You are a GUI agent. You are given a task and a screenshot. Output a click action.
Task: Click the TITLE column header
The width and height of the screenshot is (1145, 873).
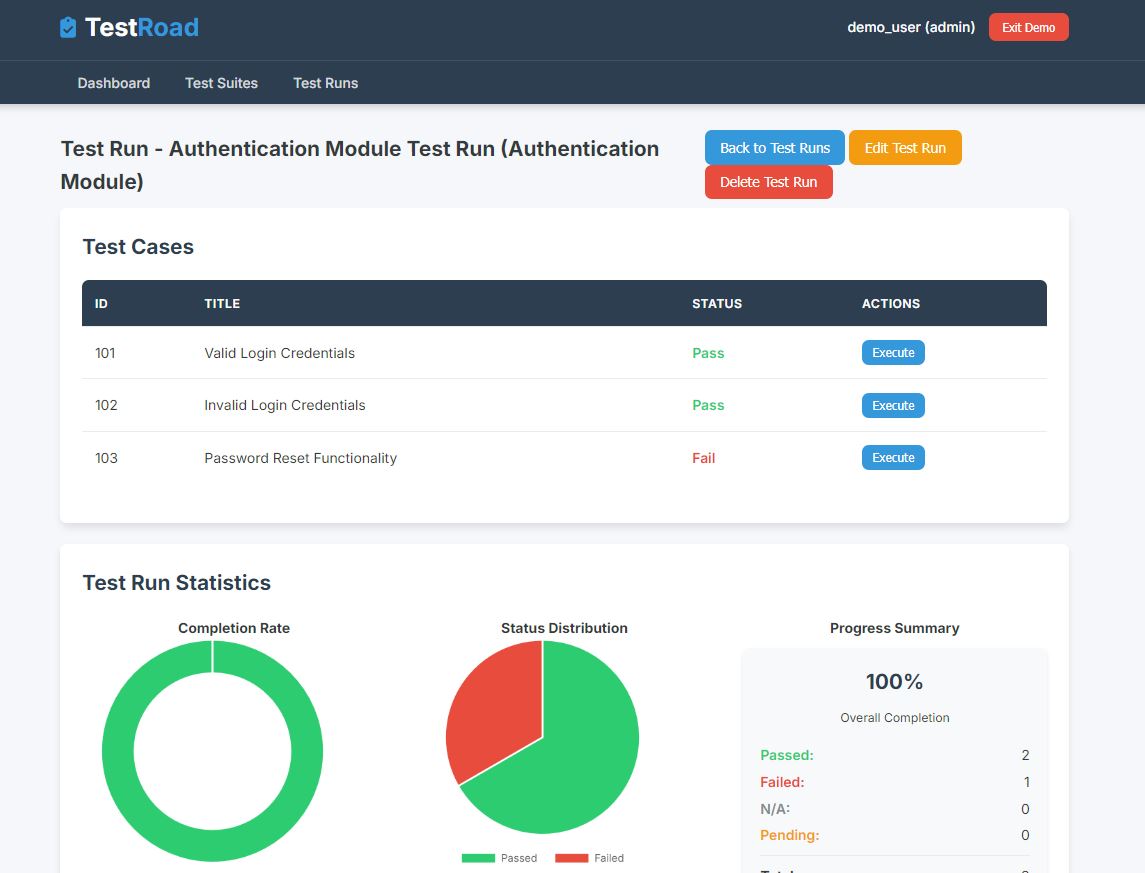222,303
